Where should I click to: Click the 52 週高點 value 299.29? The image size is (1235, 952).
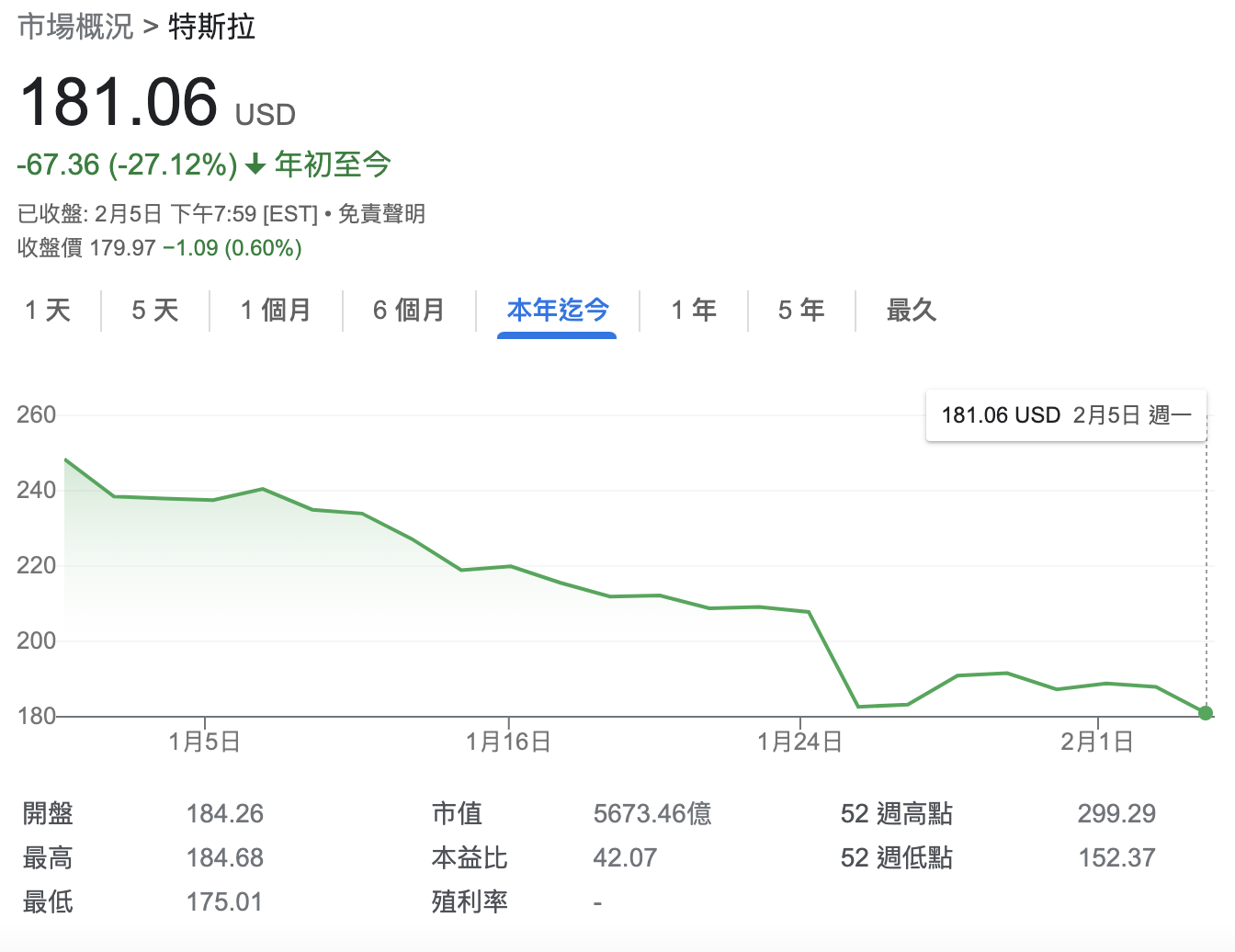1116,813
